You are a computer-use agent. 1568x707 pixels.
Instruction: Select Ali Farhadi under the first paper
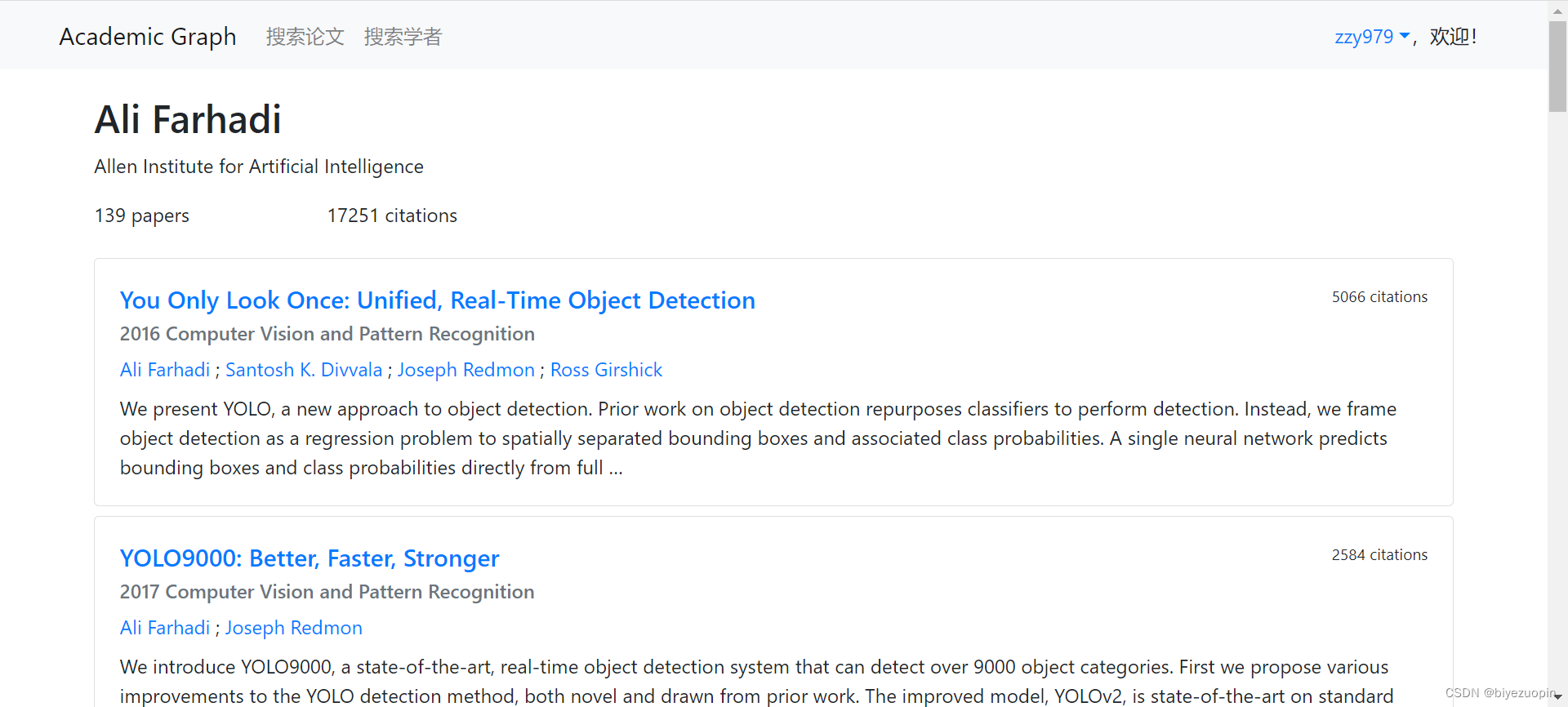(x=165, y=370)
